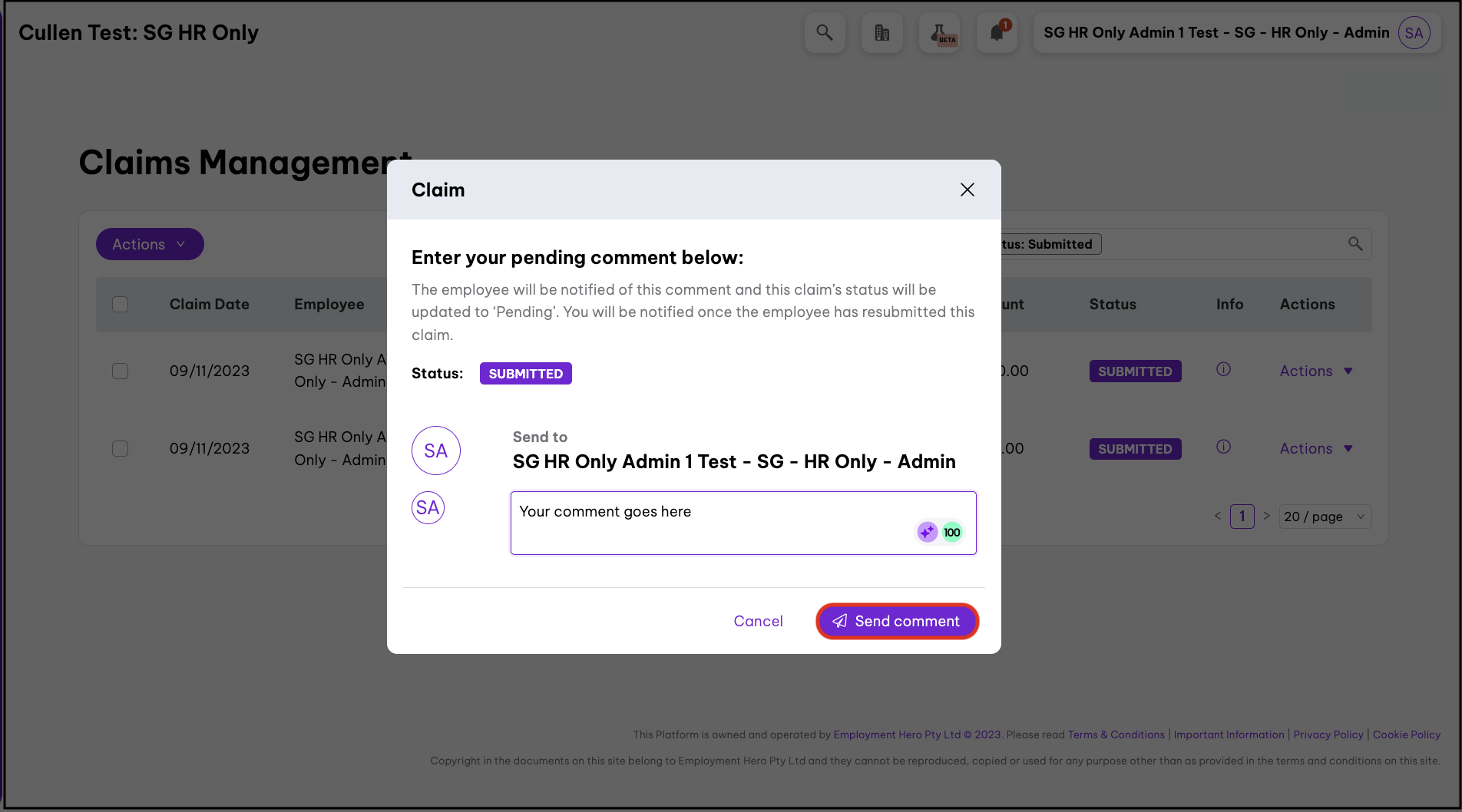Click info icon for first claim row

pyautogui.click(x=1223, y=370)
